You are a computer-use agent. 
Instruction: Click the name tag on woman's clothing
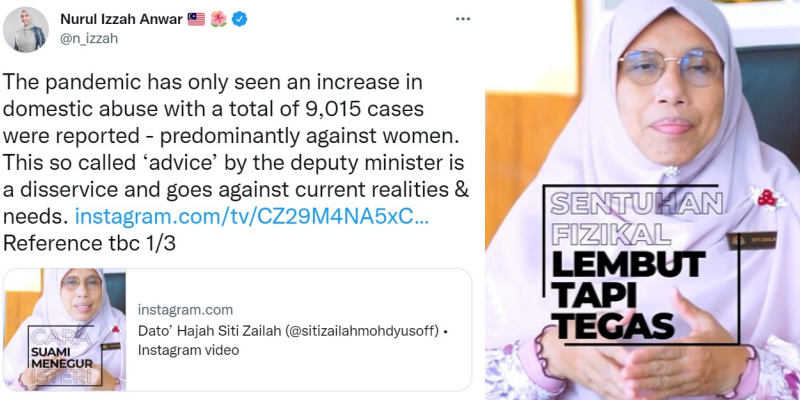pyautogui.click(x=752, y=240)
